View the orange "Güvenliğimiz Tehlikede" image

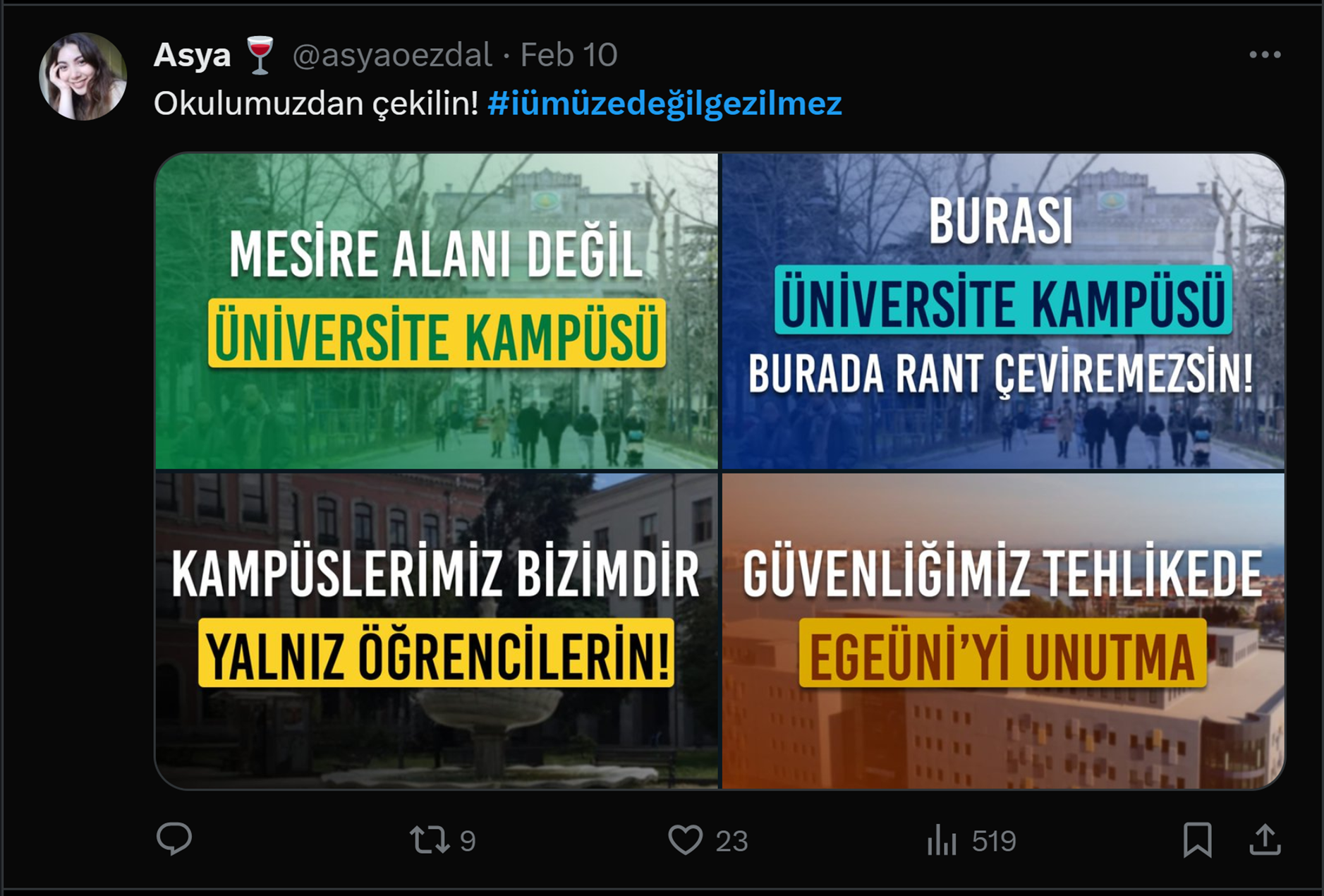1002,630
